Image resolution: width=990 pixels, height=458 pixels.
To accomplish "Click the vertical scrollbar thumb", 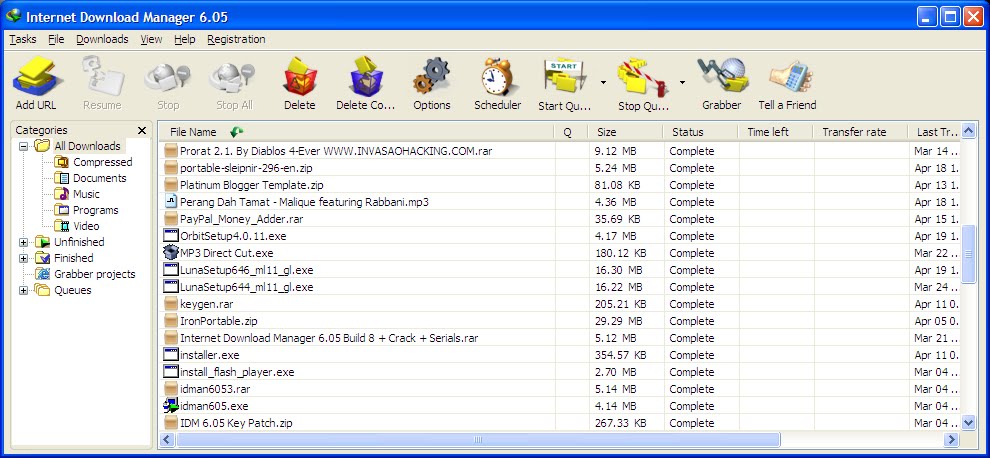I will coord(969,254).
